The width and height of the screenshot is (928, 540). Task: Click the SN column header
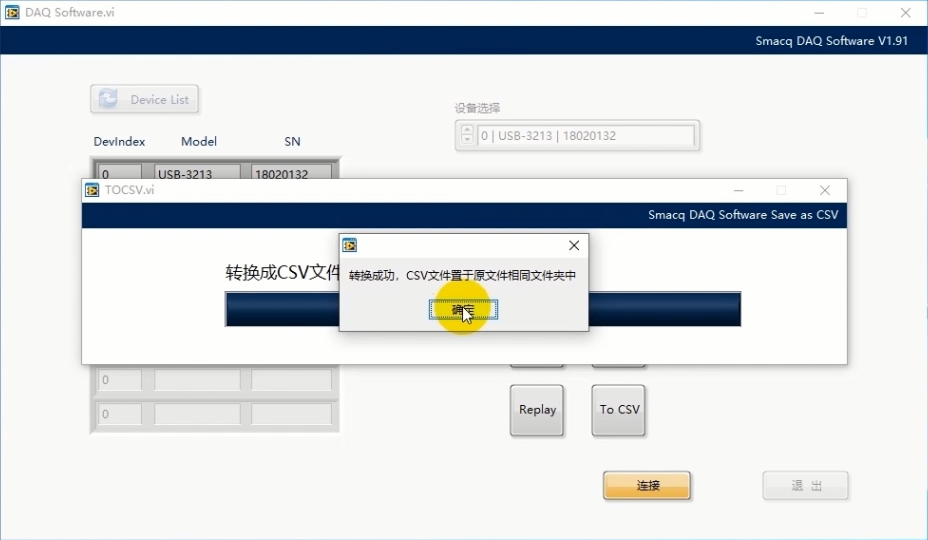click(x=292, y=142)
